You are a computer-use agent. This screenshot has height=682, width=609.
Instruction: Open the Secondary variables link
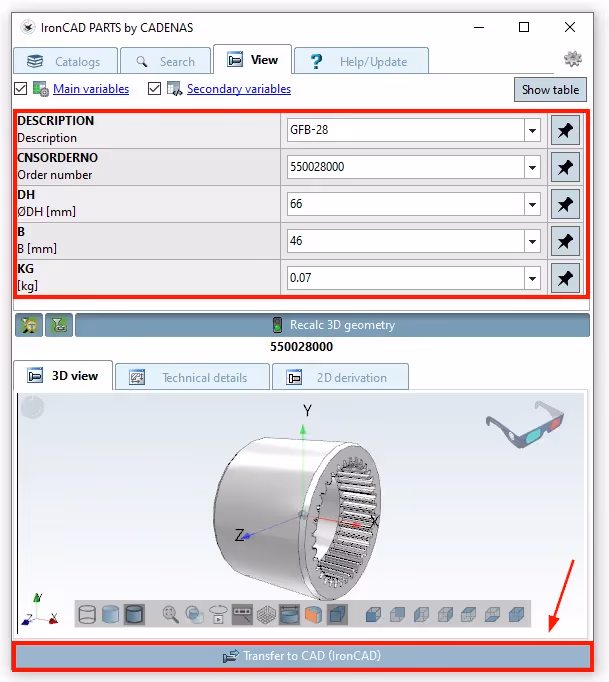click(x=239, y=89)
